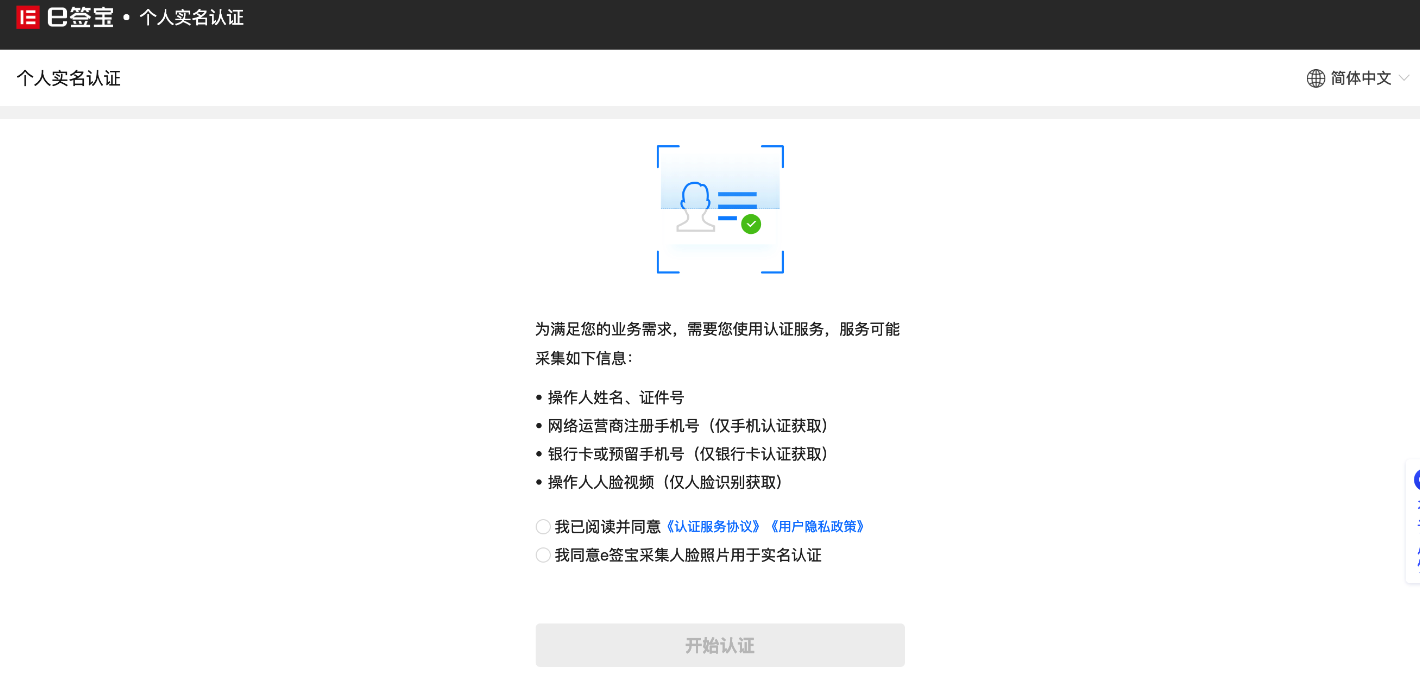Click the globe language icon

coord(1316,78)
